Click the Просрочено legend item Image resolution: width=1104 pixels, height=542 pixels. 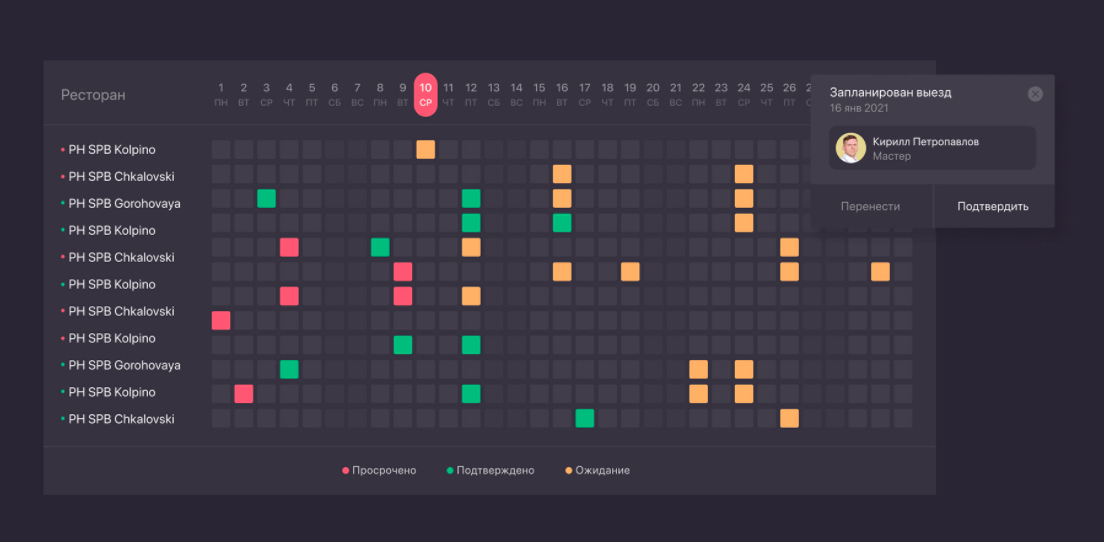(379, 470)
